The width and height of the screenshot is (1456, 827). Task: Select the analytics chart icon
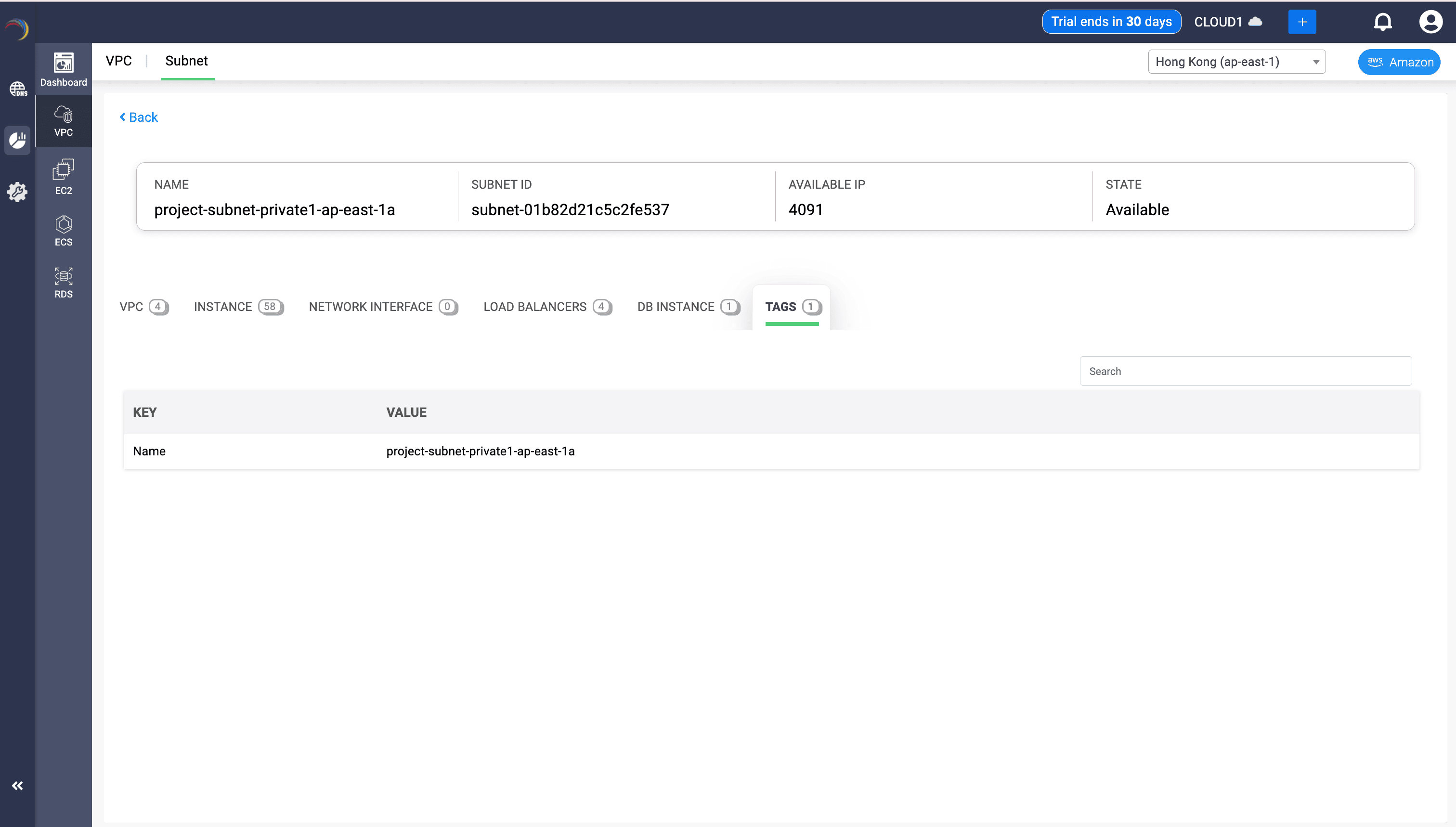point(18,140)
